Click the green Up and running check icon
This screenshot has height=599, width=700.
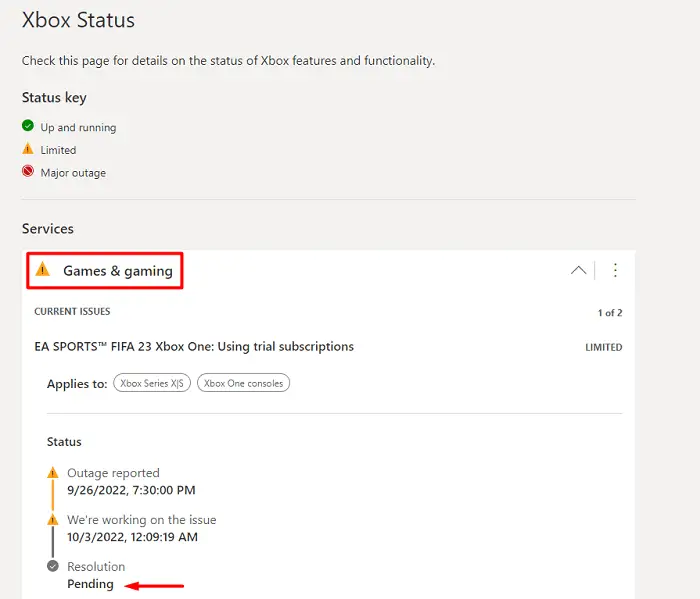(x=28, y=127)
